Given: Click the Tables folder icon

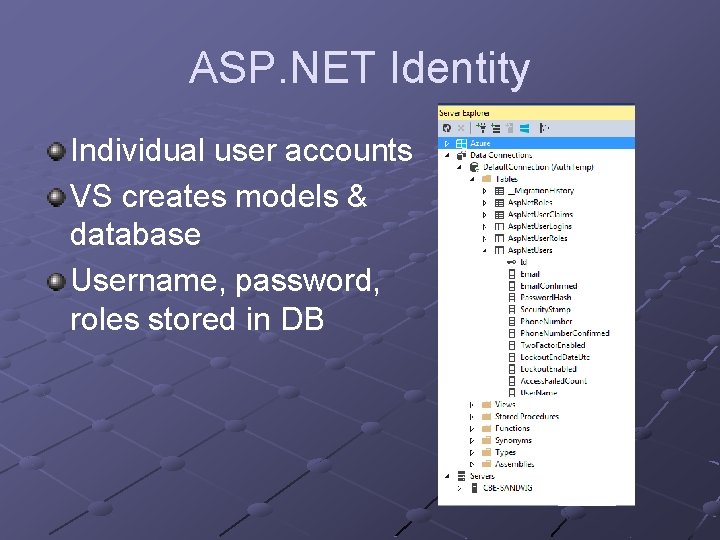Looking at the screenshot, I should coord(487,179).
